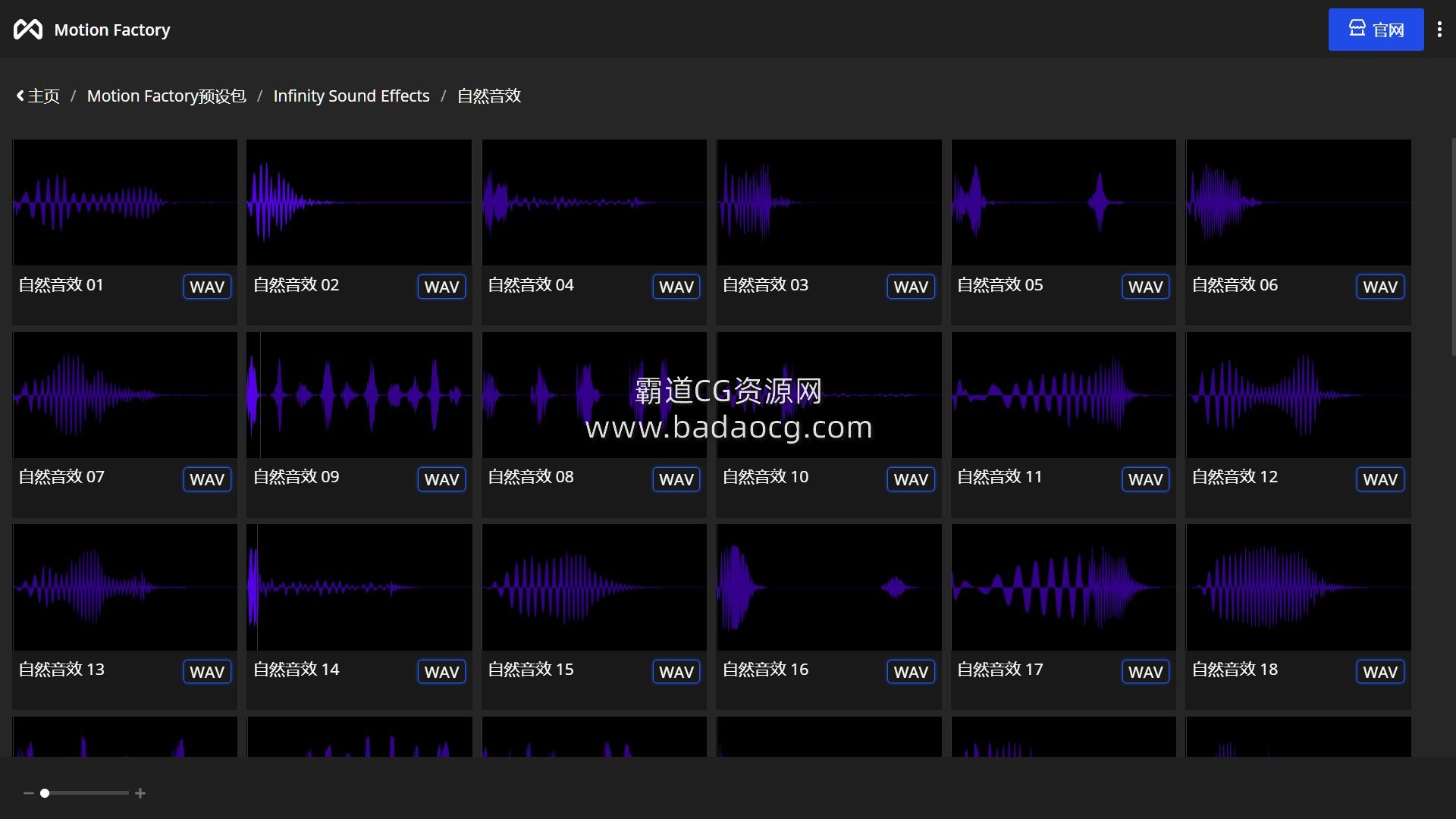Click WAV badge of 自然音效 13
Screen dimensions: 1456x819
tap(207, 672)
